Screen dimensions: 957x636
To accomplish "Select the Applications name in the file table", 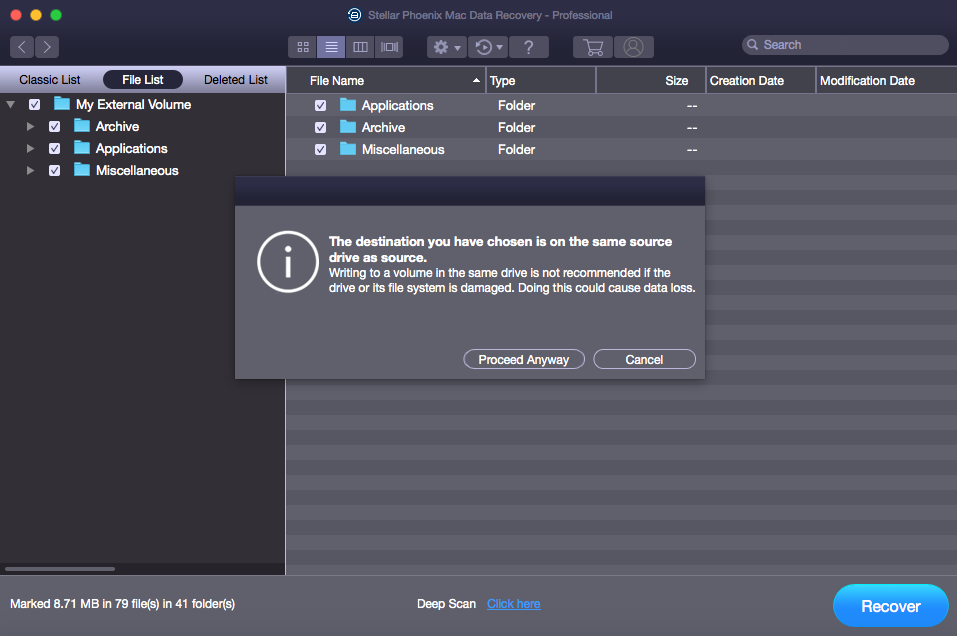I will click(397, 106).
